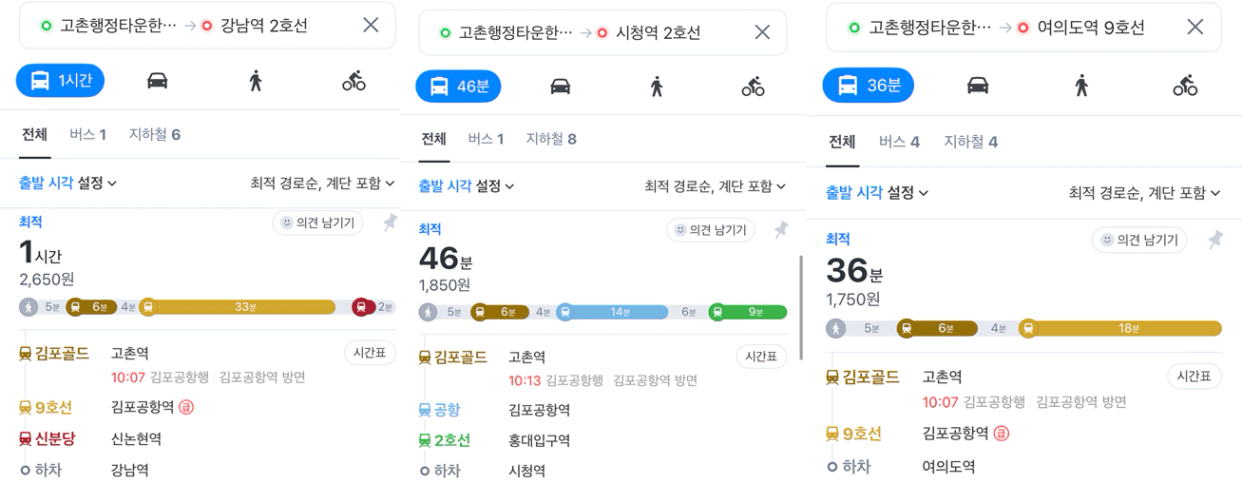Expand 출발 시각 설정 in Gangnam panel
The image size is (1242, 484).
click(68, 183)
